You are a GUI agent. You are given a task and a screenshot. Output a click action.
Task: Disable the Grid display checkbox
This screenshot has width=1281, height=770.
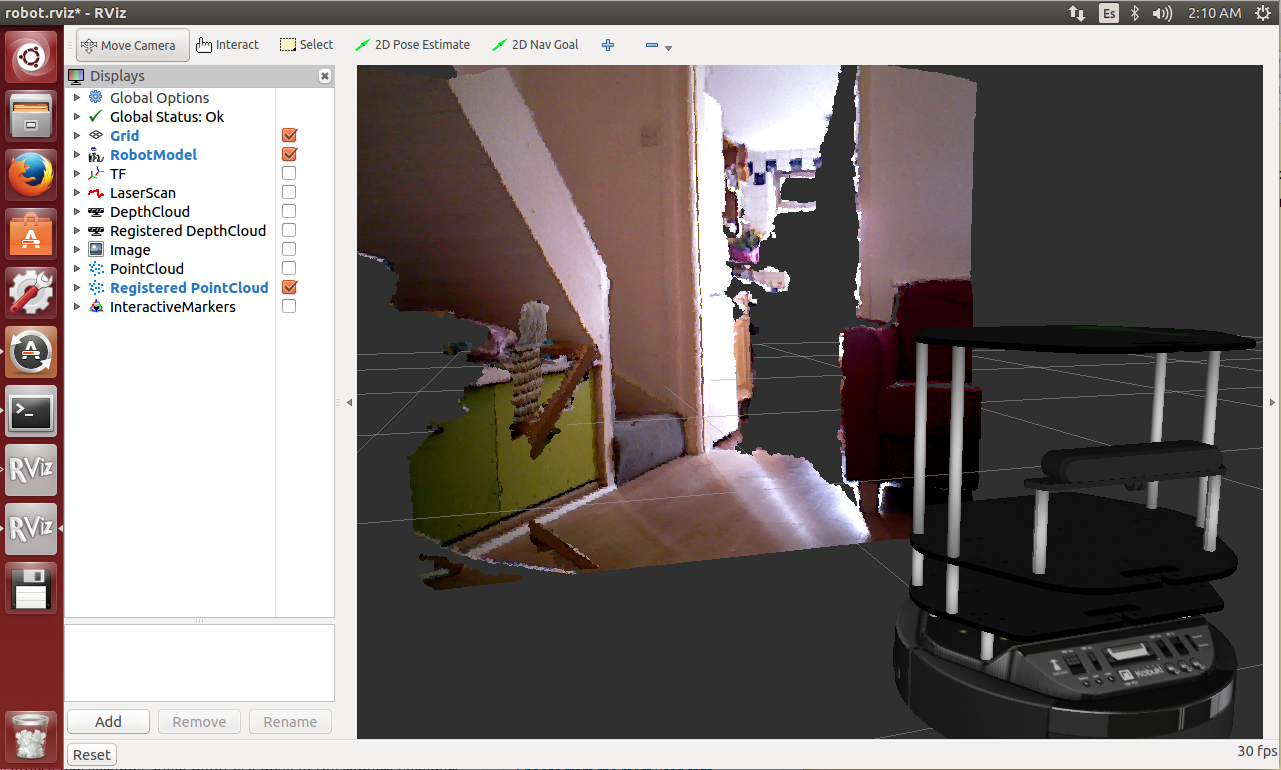click(x=289, y=135)
